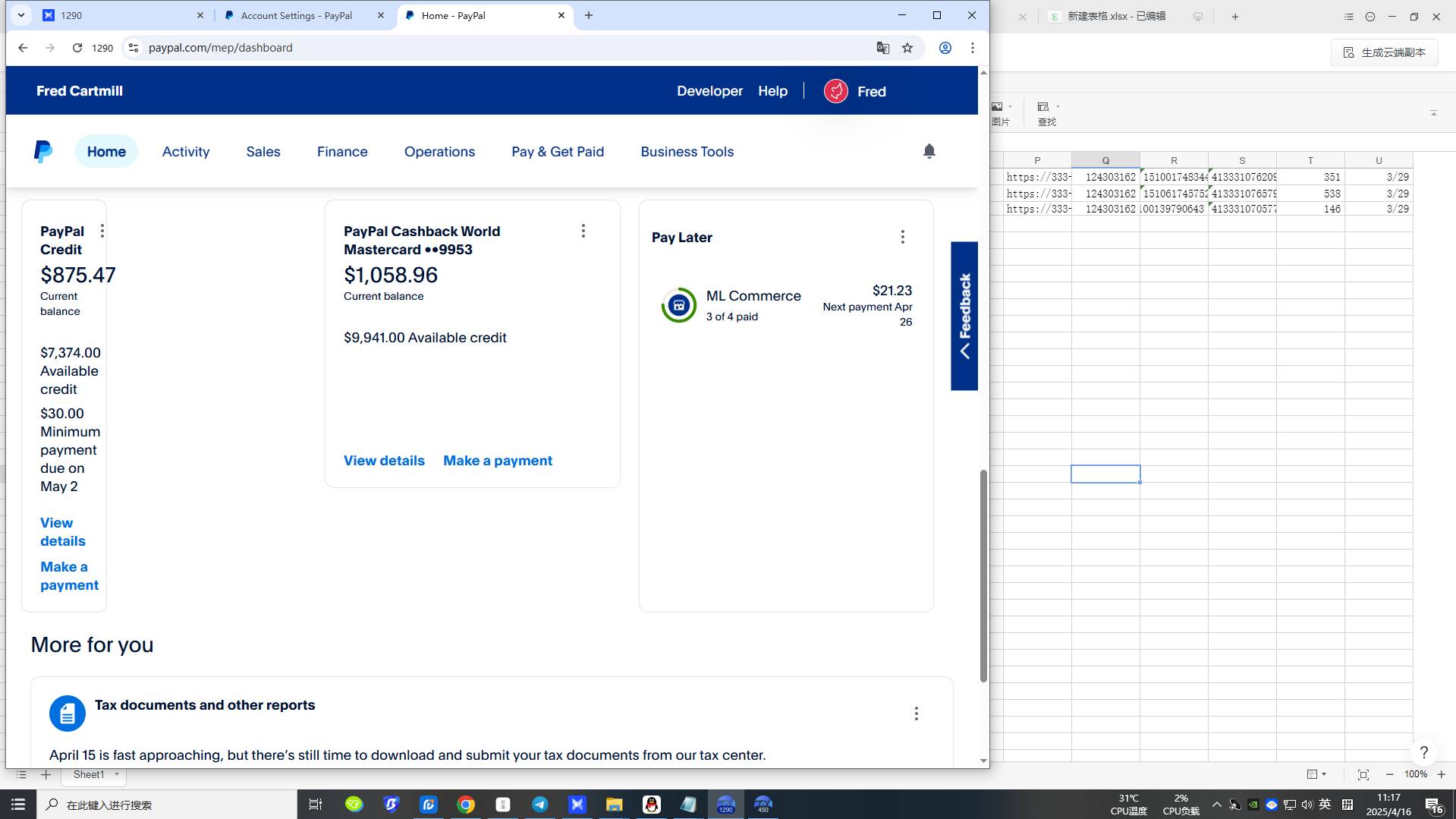Expand the Sheet1 tab dropdown arrow
Image resolution: width=1456 pixels, height=819 pixels.
116,774
